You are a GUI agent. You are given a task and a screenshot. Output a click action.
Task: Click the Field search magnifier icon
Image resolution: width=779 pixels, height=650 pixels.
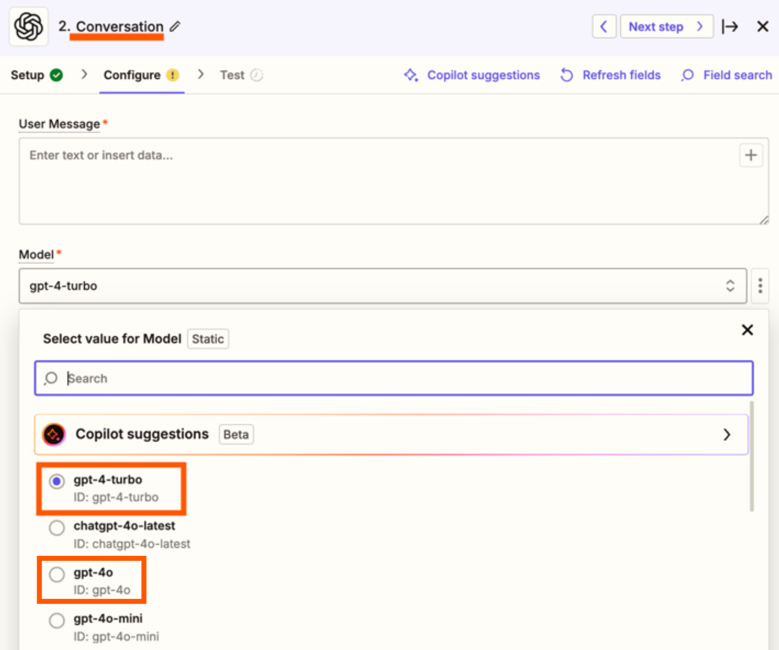(x=688, y=75)
